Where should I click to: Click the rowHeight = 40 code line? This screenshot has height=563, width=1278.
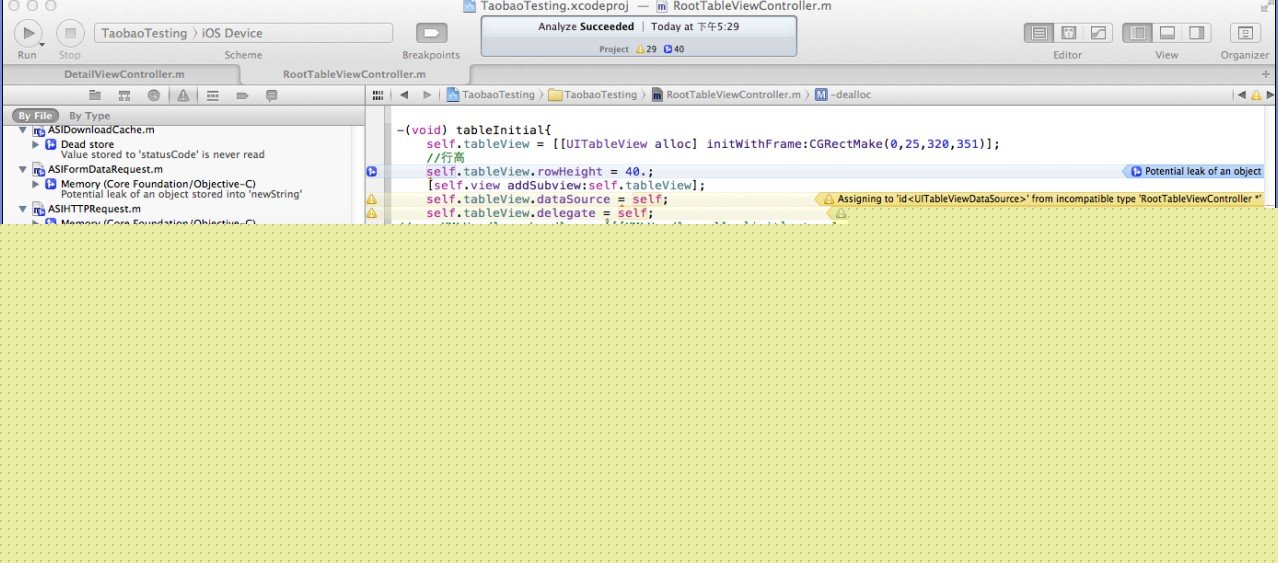[x=540, y=172]
